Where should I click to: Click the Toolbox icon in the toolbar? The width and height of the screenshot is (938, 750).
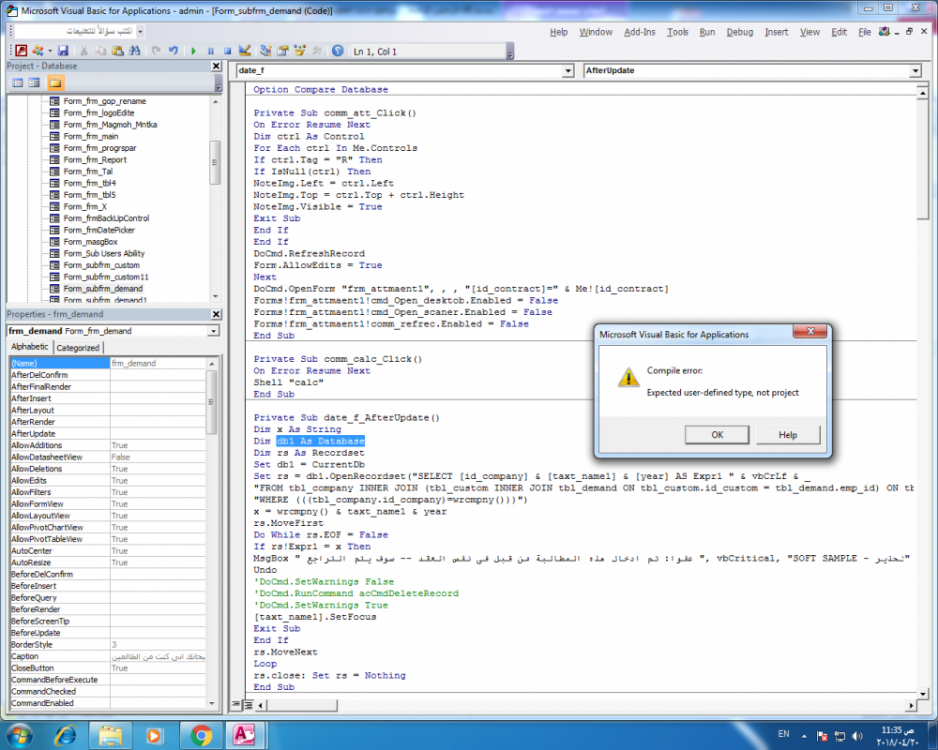[x=317, y=51]
